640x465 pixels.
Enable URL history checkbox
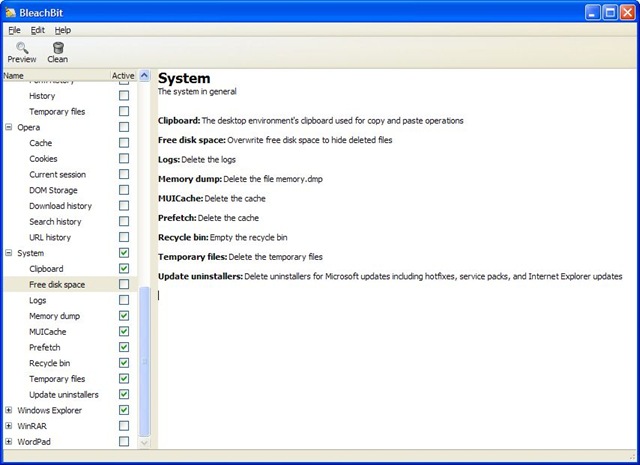point(124,237)
